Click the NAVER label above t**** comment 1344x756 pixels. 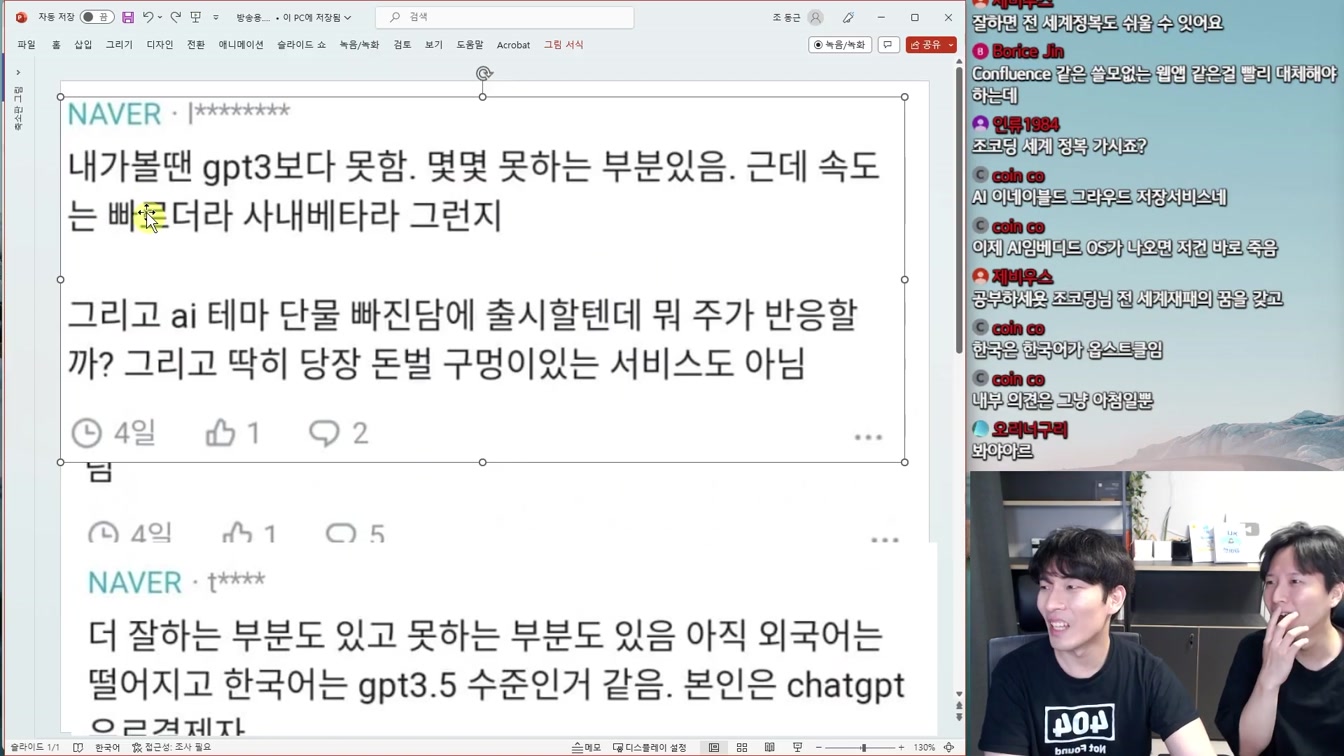135,582
